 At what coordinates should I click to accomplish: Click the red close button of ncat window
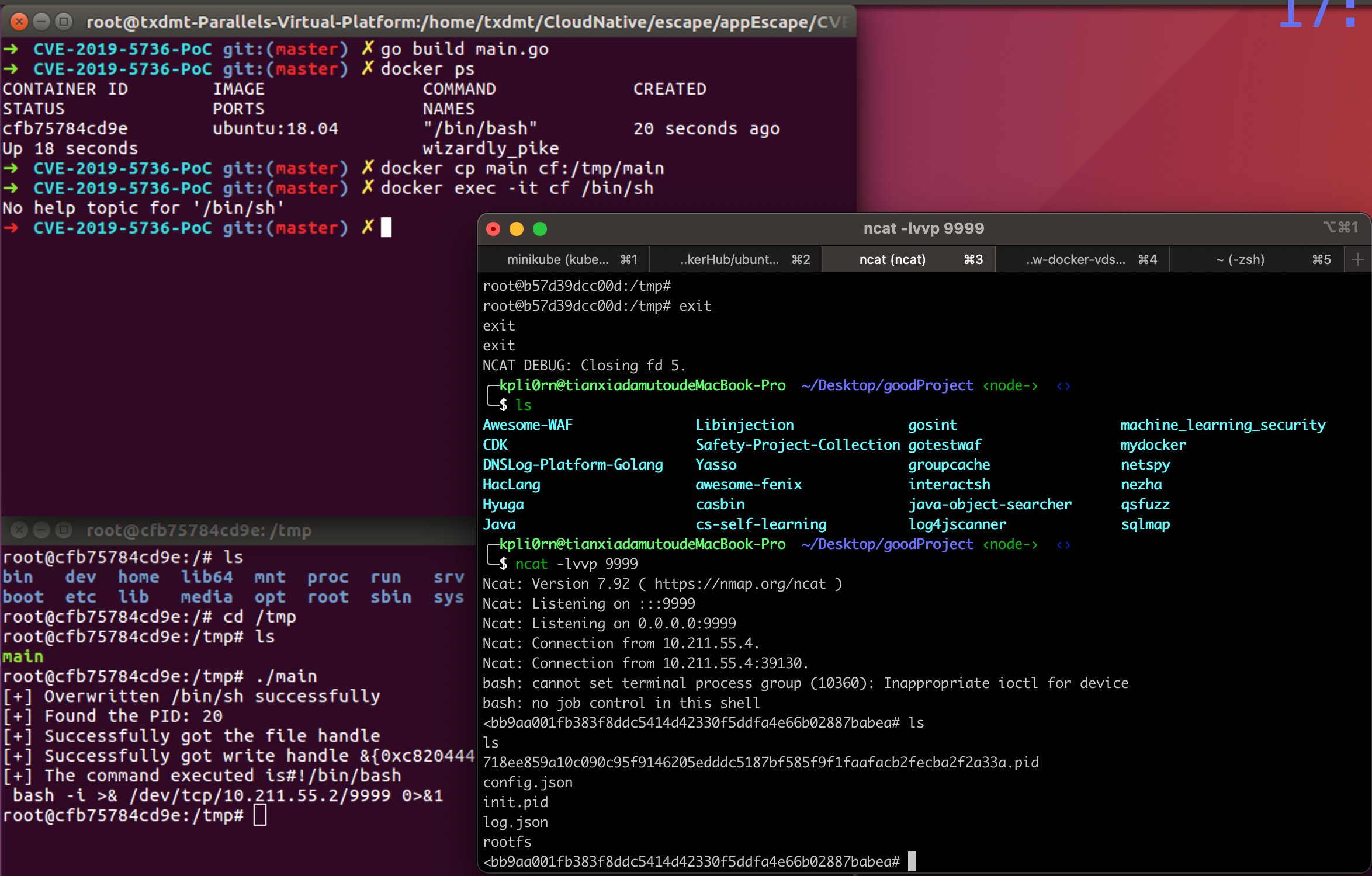493,229
